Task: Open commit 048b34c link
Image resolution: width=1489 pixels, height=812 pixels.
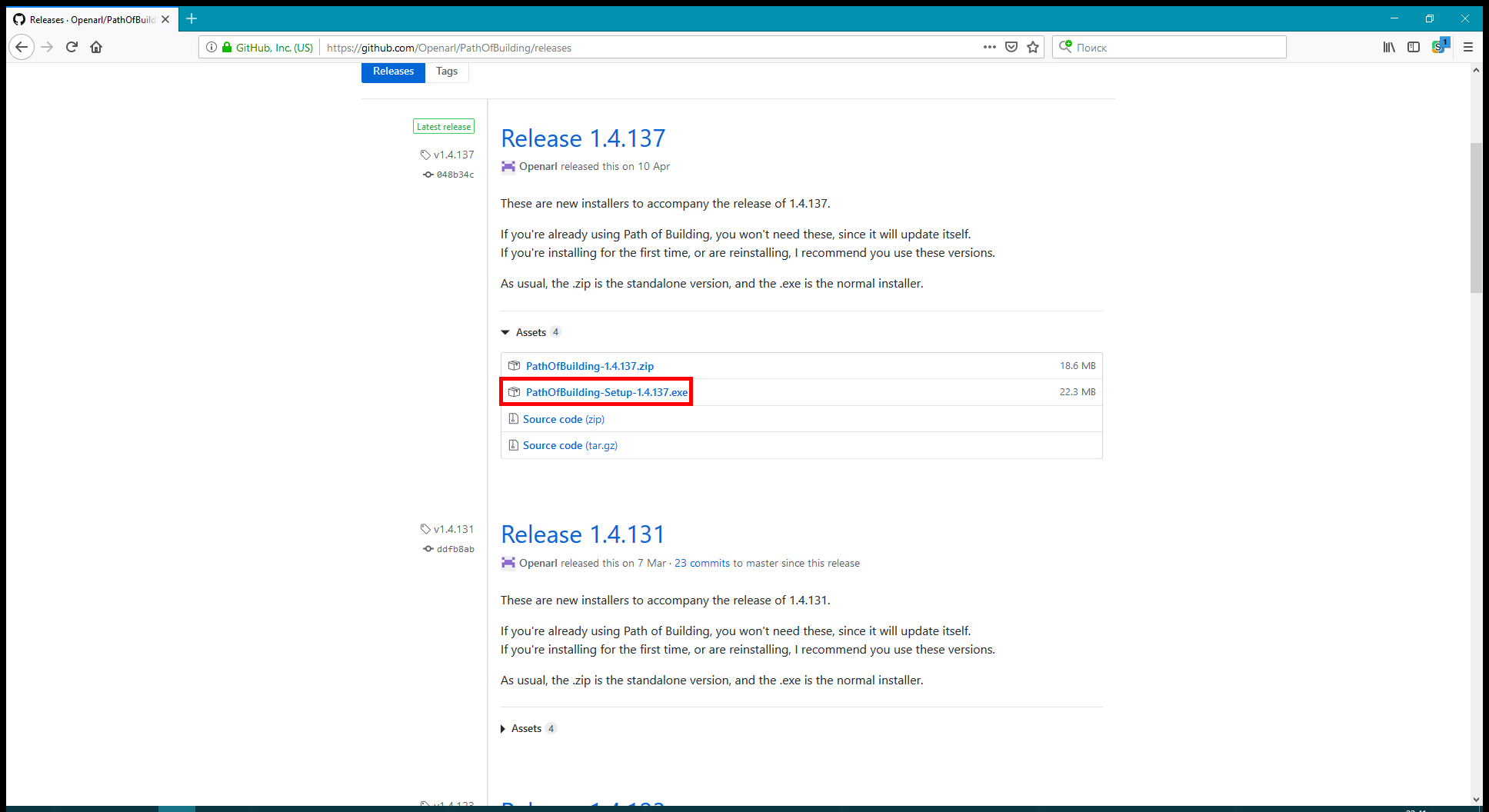Action: pos(455,175)
